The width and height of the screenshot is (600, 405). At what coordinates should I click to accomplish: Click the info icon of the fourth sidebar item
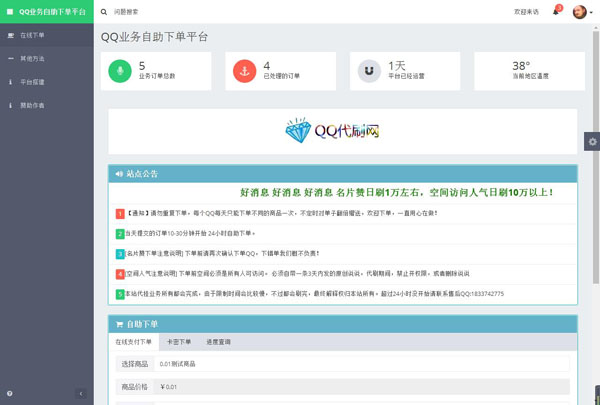click(x=10, y=105)
